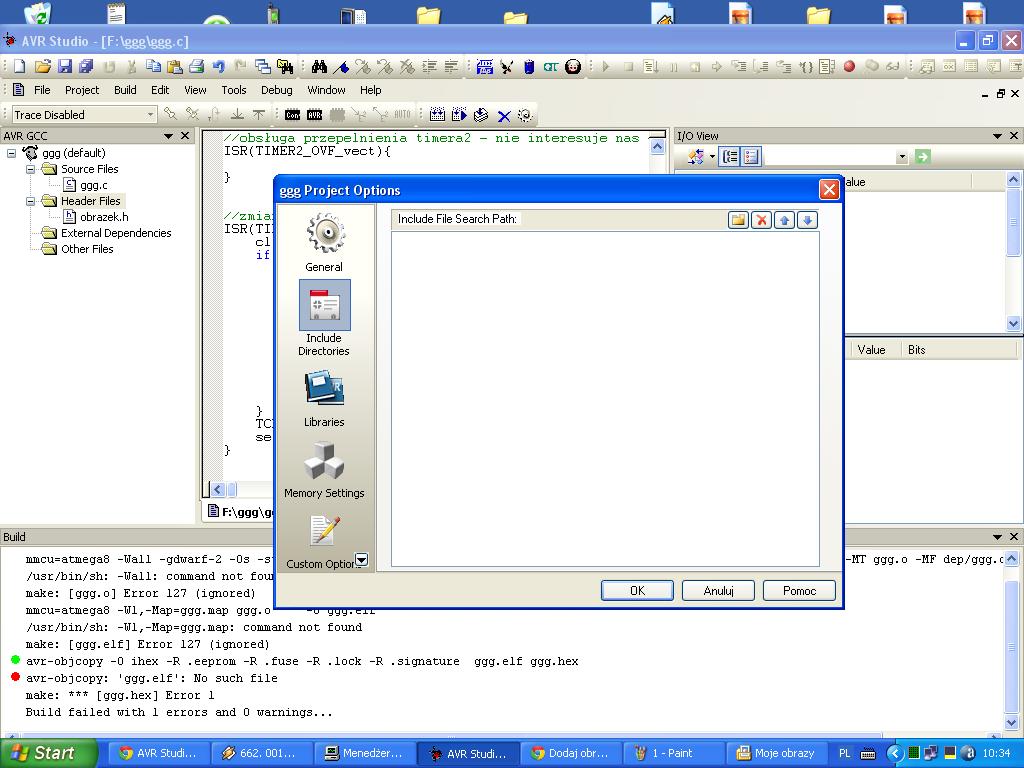1024x768 pixels.
Task: Click the Find in Files icon
Action: [x=285, y=66]
